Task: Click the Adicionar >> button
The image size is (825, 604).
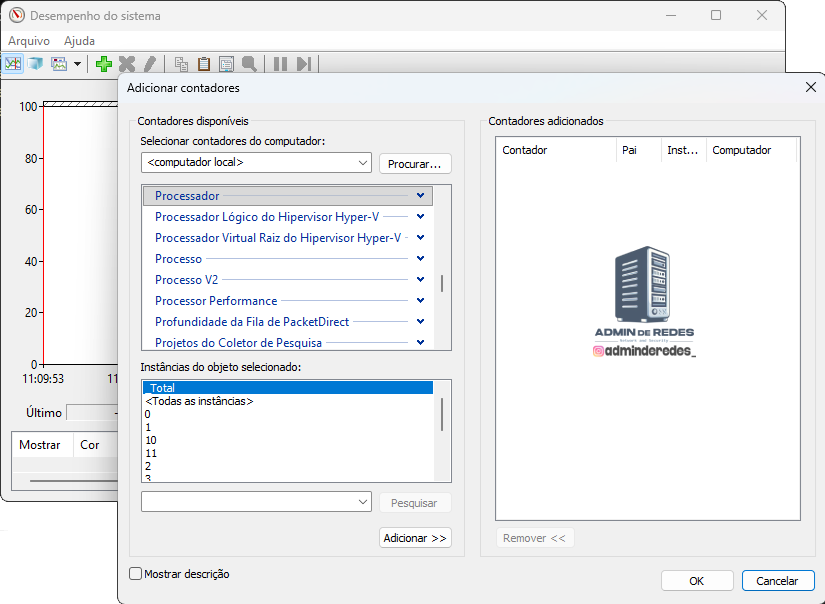Action: click(x=415, y=538)
